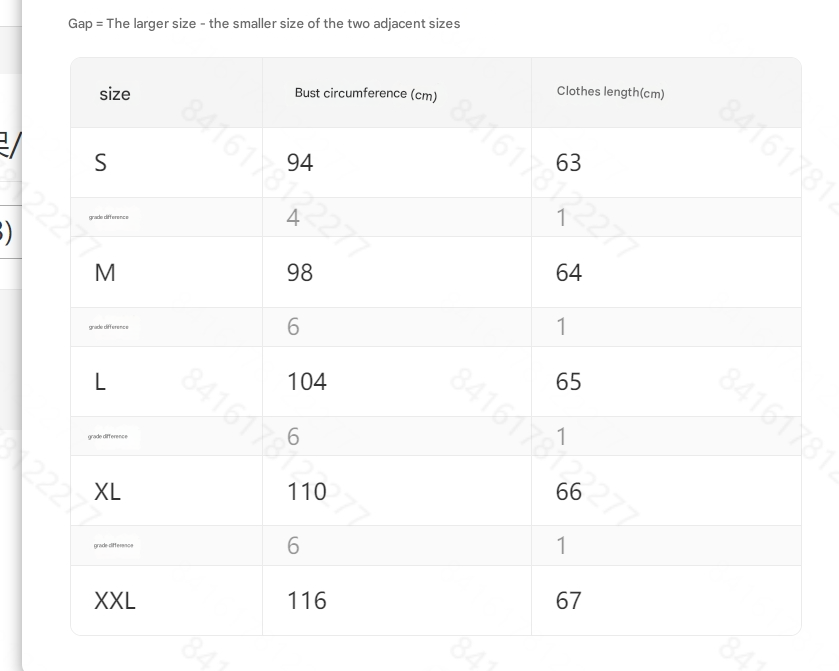The image size is (839, 671).
Task: Click the Clothes length(cm) header
Action: pyautogui.click(x=611, y=93)
